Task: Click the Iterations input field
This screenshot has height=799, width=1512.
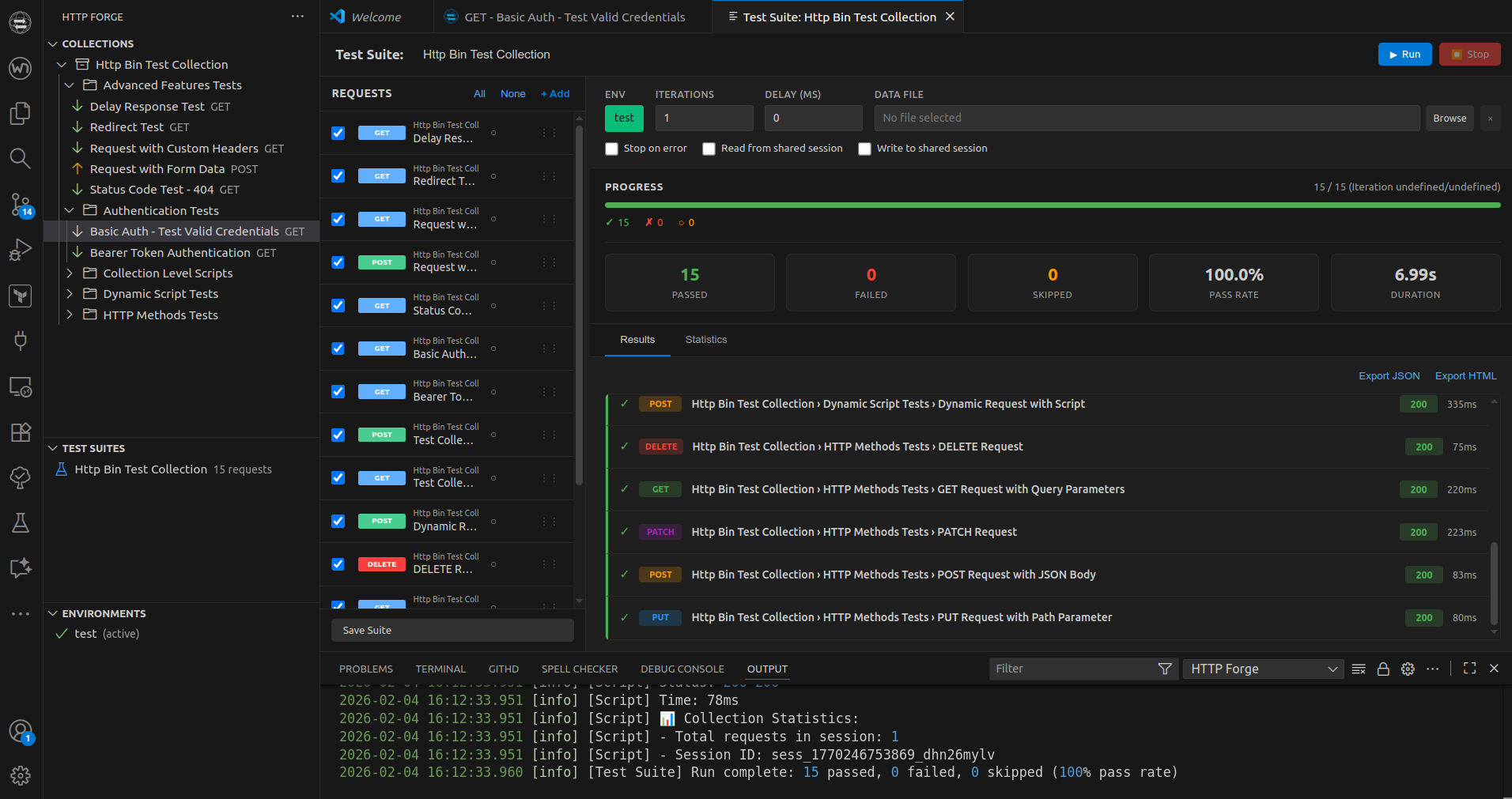Action: (x=704, y=119)
